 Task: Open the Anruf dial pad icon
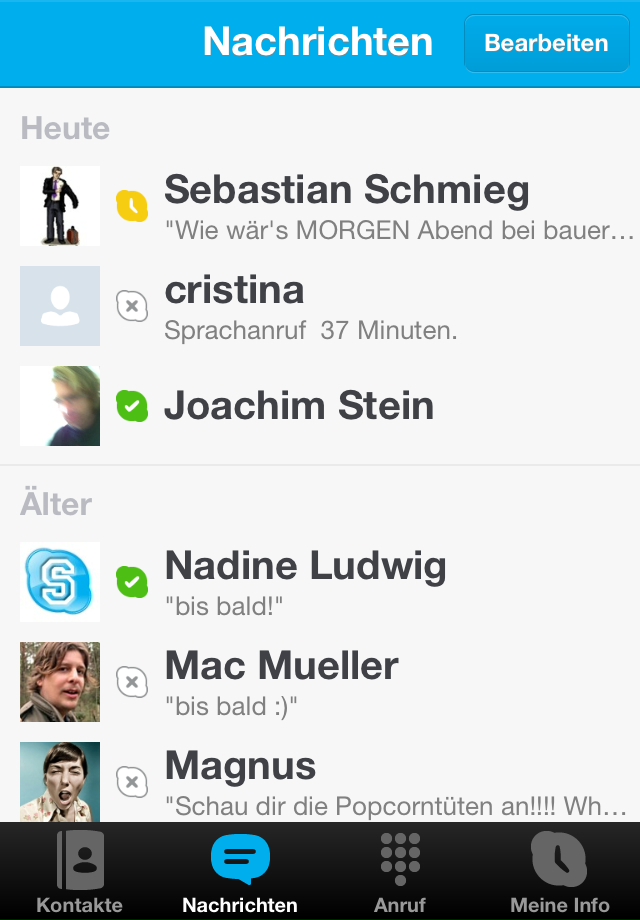[x=400, y=859]
